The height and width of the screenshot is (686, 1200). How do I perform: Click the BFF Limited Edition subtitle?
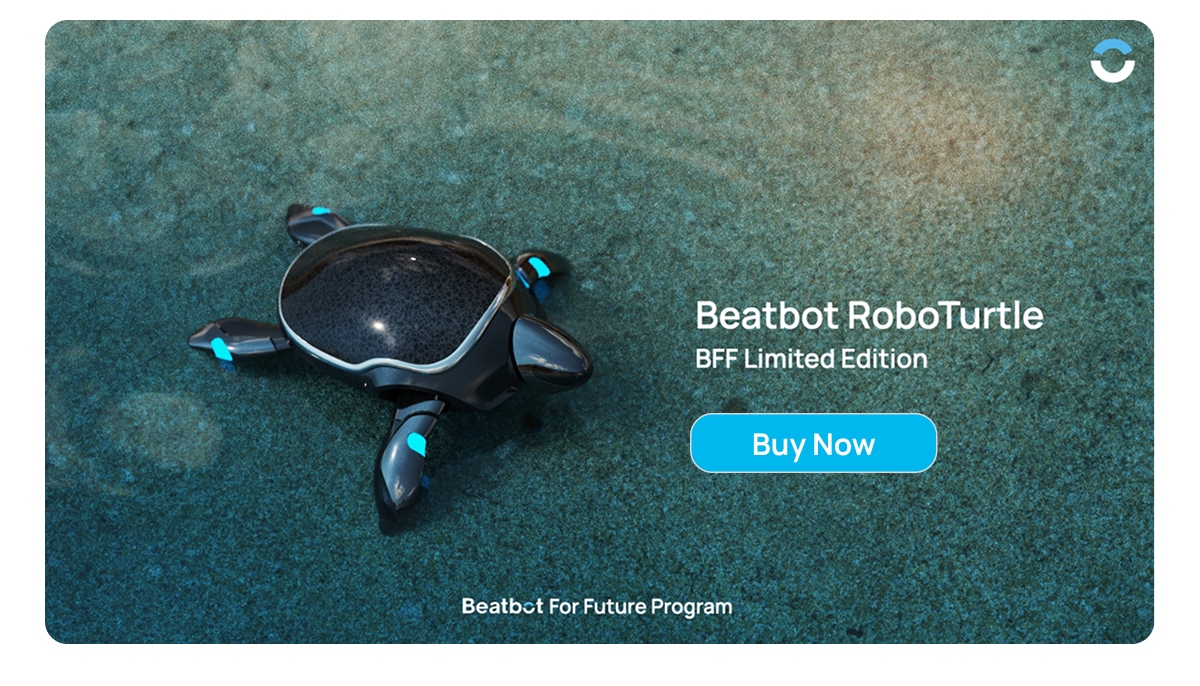[x=811, y=357]
